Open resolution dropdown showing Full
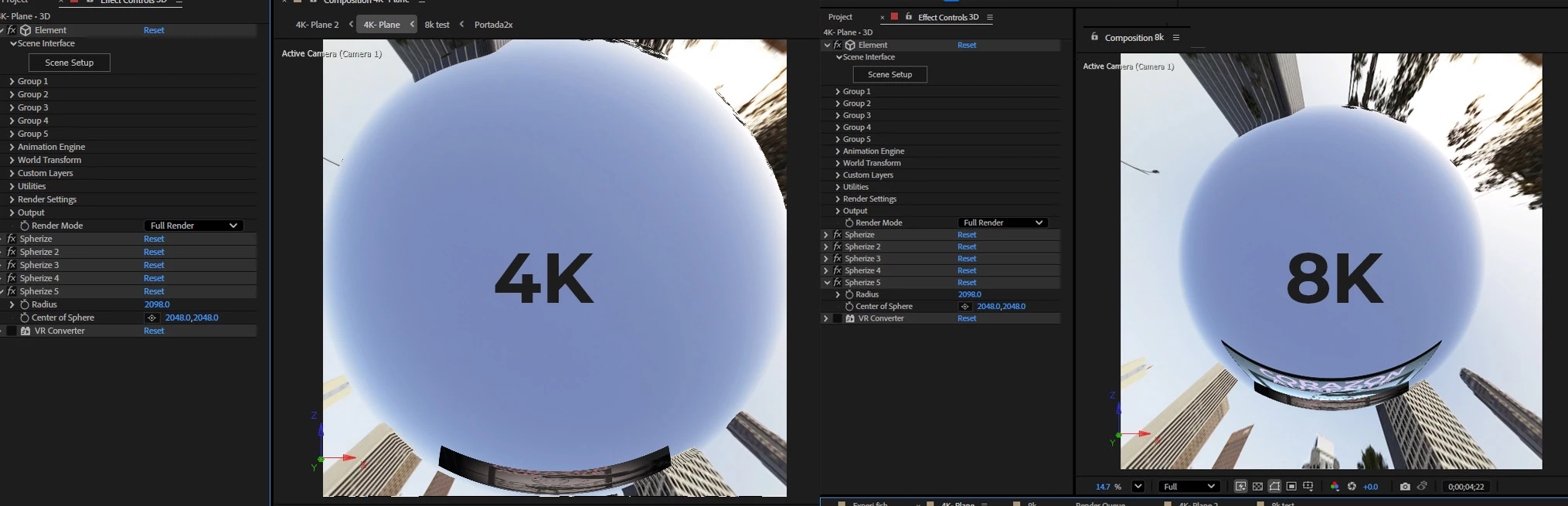The width and height of the screenshot is (1568, 506). pos(1189,487)
